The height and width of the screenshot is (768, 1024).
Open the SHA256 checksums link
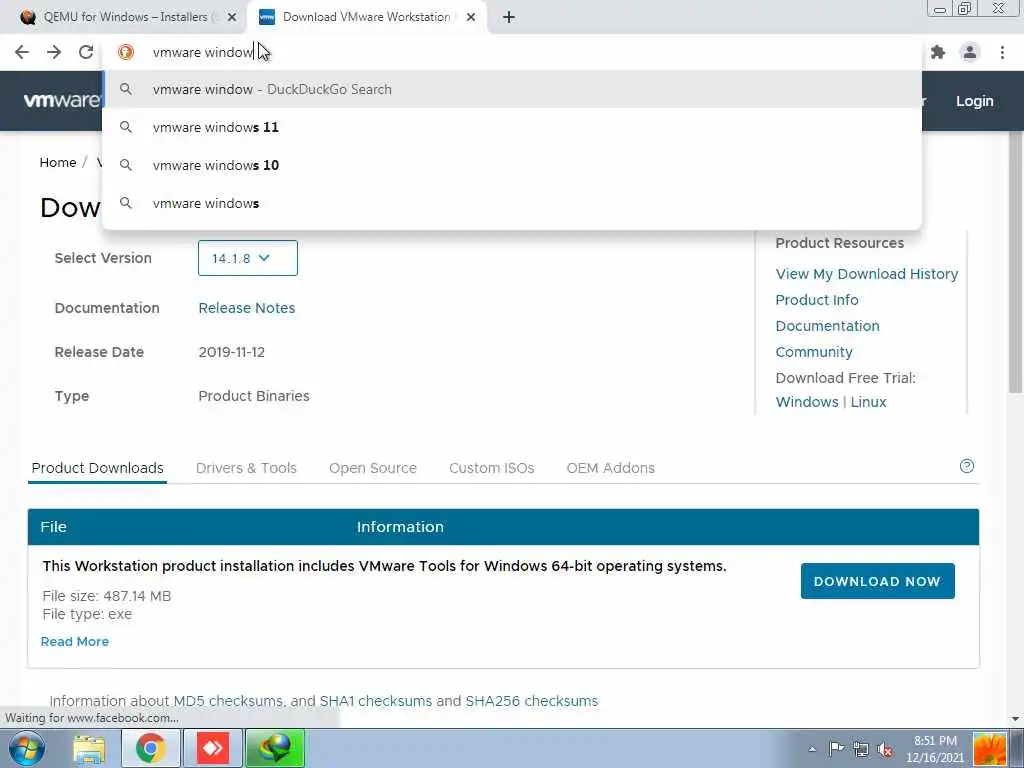click(x=532, y=701)
